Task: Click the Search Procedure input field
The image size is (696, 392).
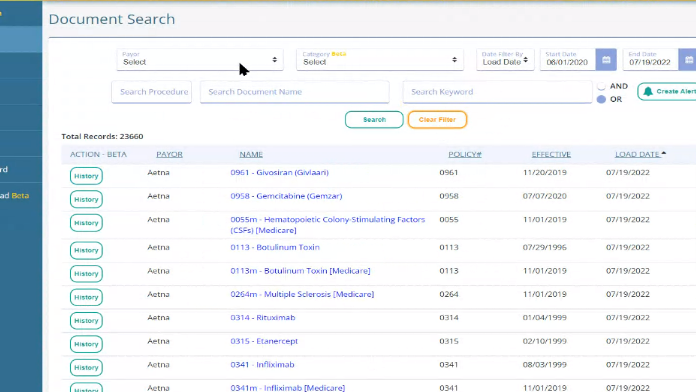Action: pyautogui.click(x=151, y=92)
